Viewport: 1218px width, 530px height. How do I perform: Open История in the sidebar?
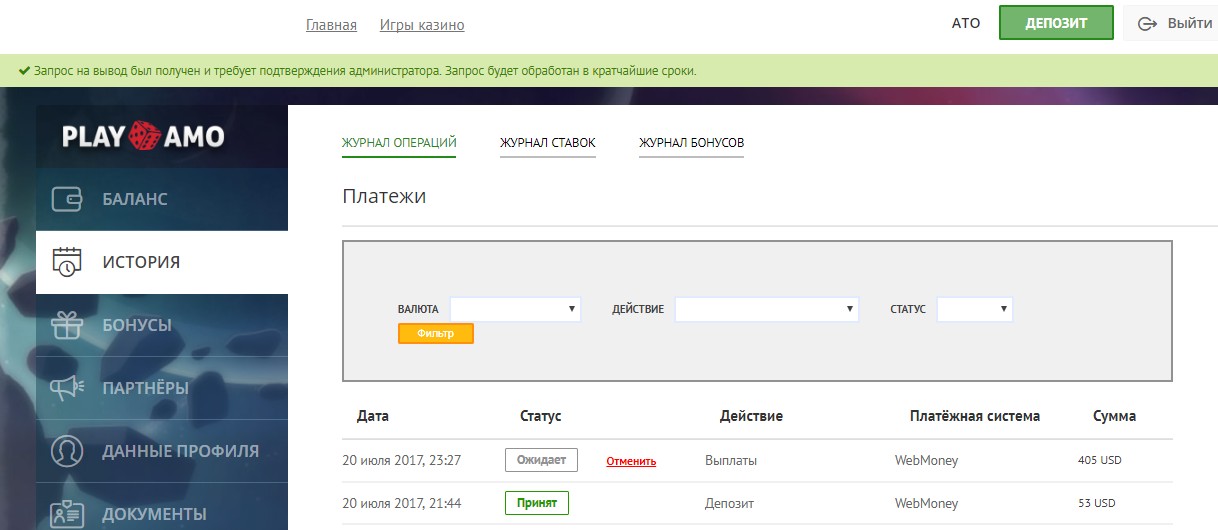tap(162, 262)
